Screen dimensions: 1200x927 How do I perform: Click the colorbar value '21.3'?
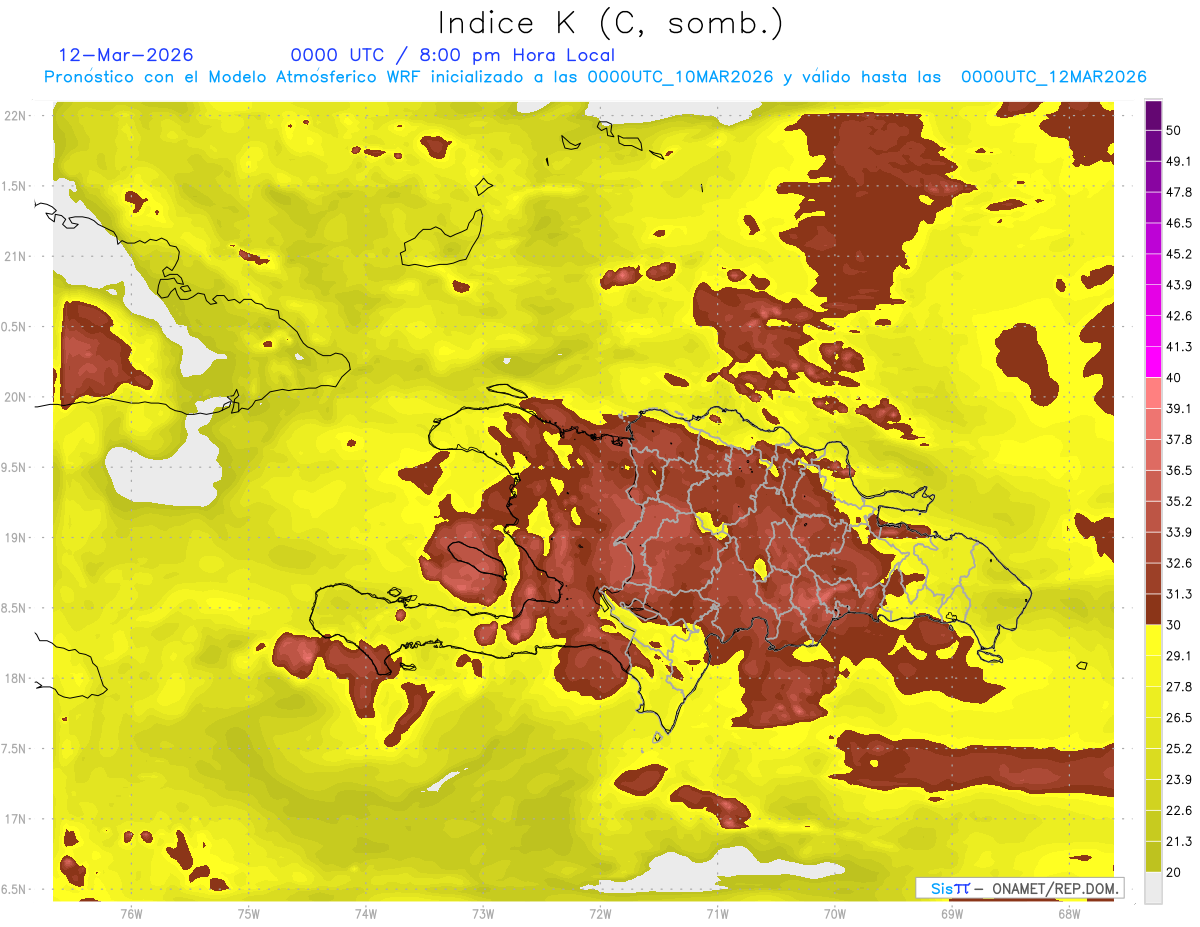tap(1179, 842)
